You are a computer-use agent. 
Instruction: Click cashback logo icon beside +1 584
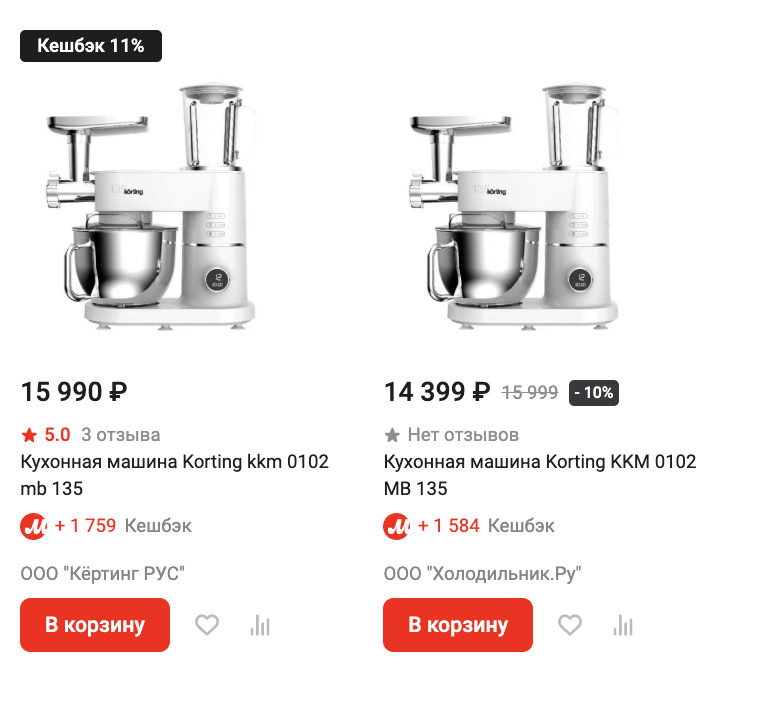point(396,525)
